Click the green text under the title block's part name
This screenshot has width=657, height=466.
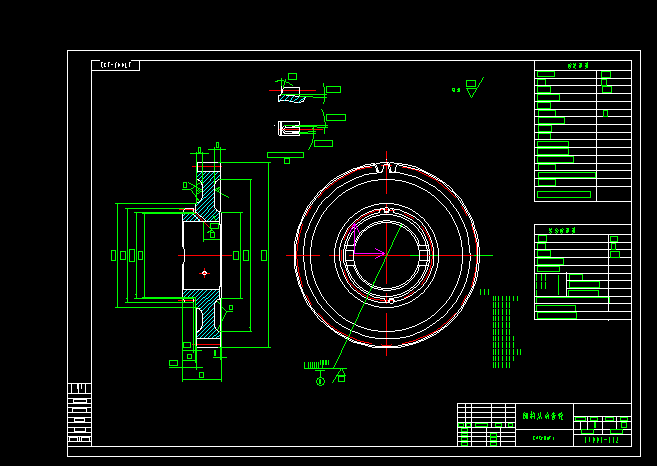[x=543, y=438]
